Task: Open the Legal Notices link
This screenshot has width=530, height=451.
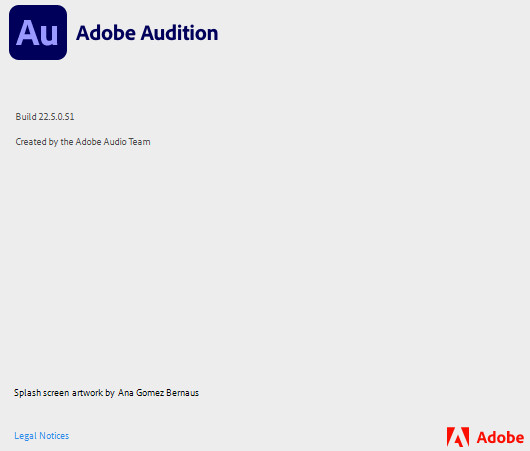Action: (42, 436)
